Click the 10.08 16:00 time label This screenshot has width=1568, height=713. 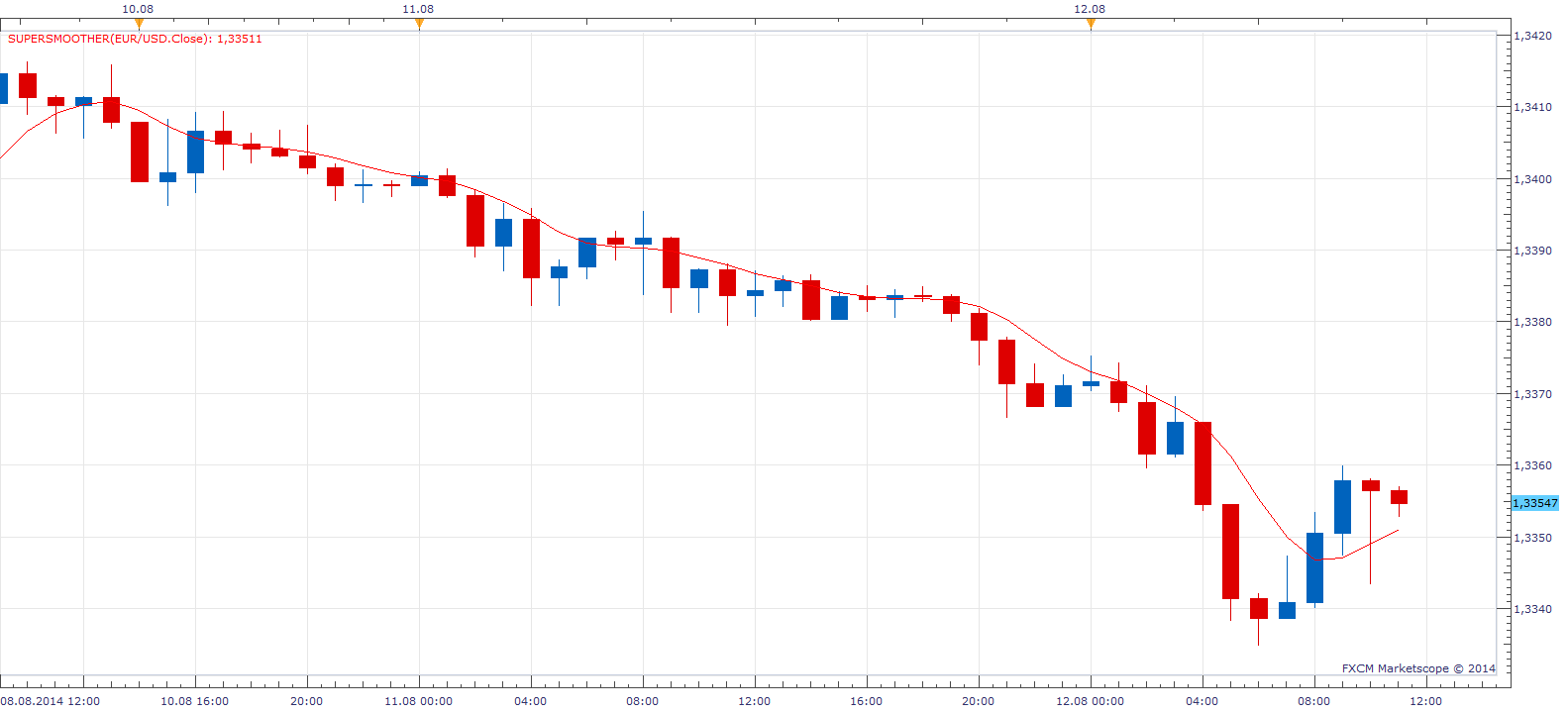tap(195, 701)
